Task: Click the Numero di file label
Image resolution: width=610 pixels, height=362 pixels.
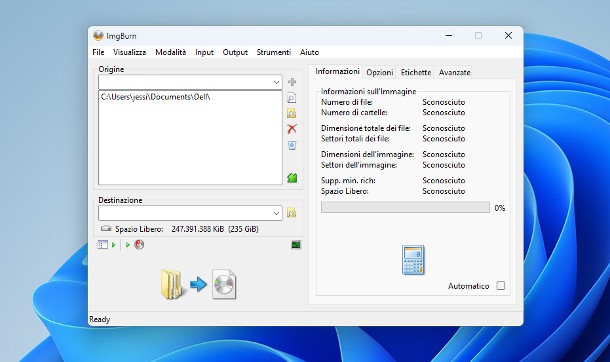Action: point(347,102)
